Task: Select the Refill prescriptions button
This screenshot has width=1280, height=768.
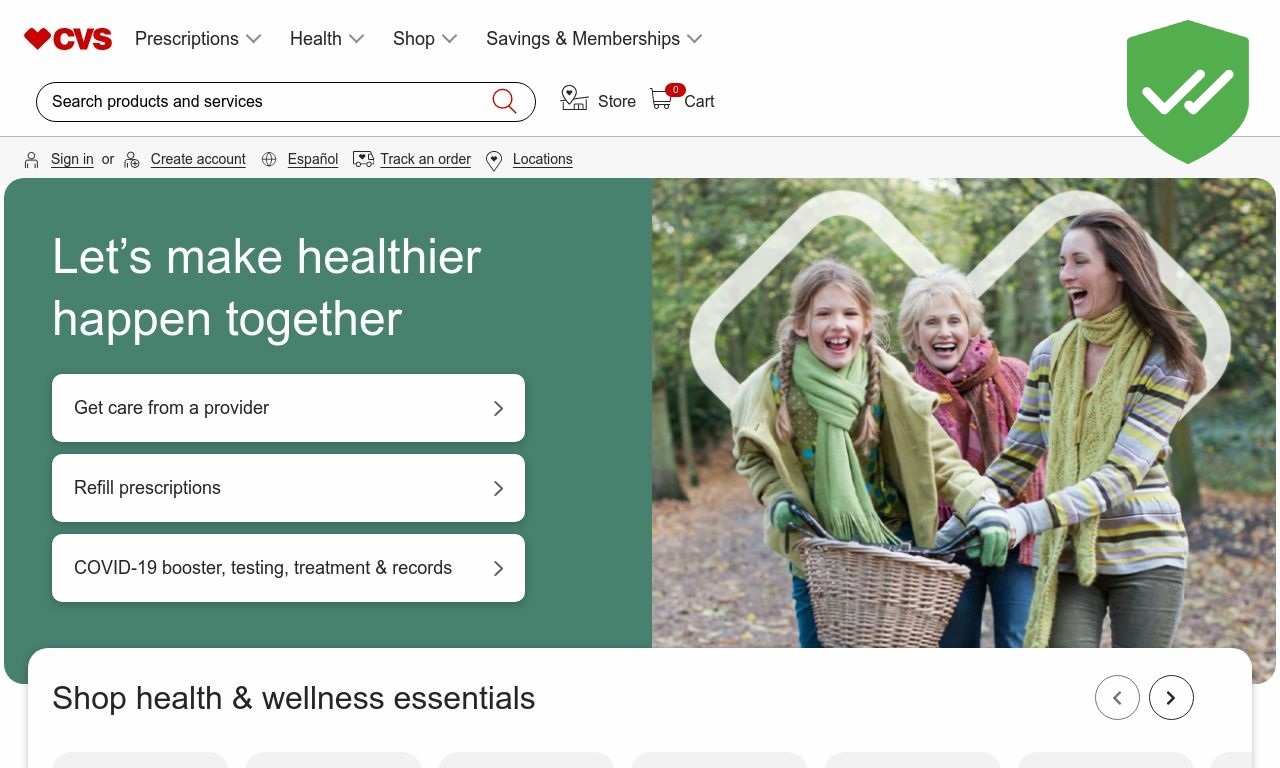Action: pos(288,488)
